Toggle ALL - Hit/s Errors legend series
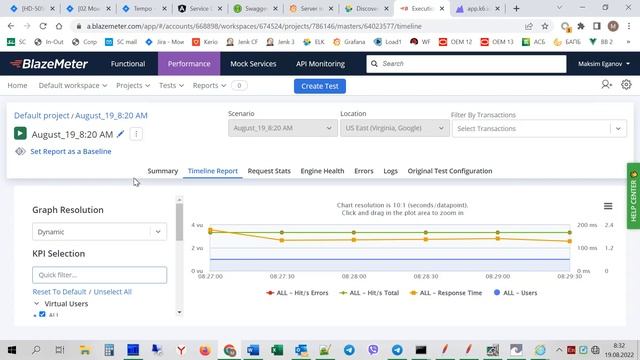 point(297,293)
